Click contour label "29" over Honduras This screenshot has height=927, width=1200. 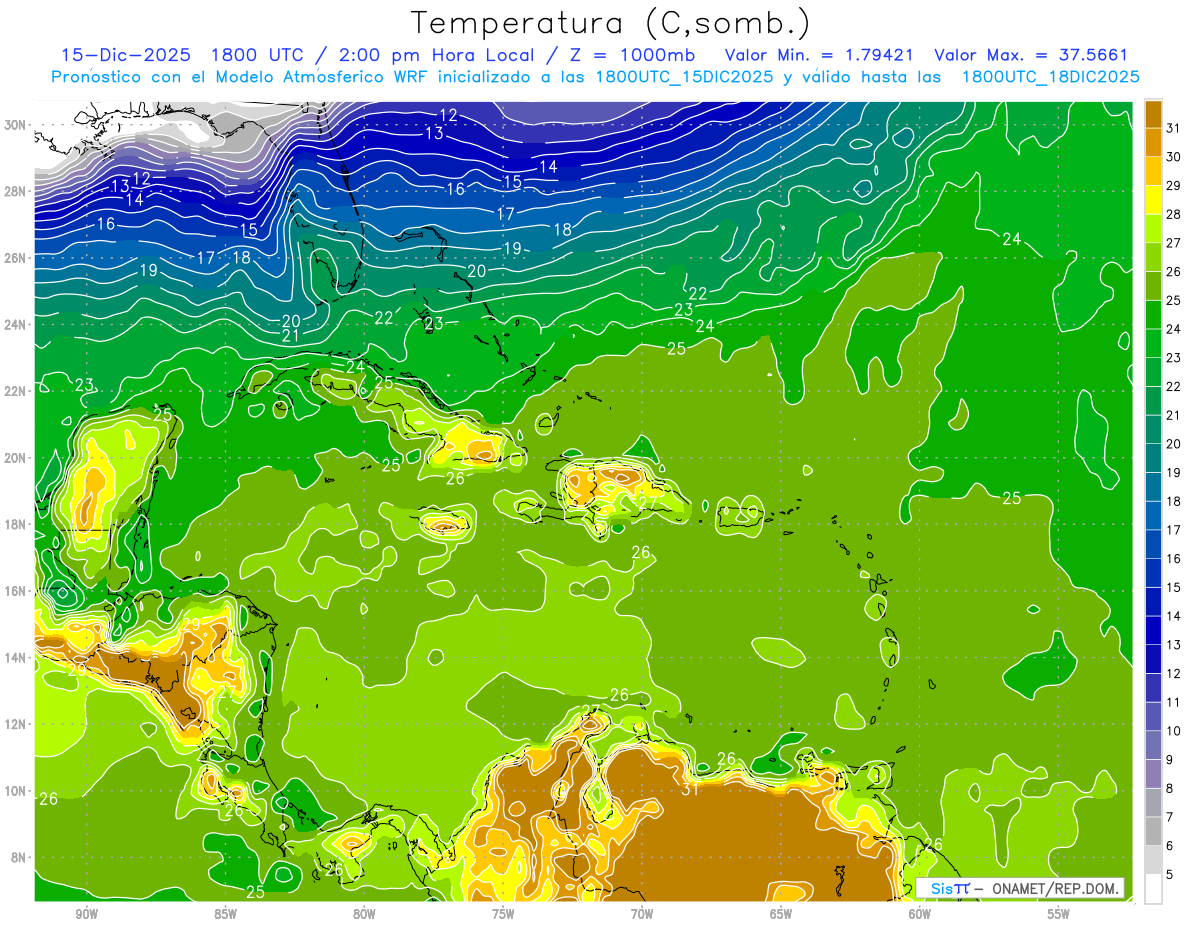[191, 624]
